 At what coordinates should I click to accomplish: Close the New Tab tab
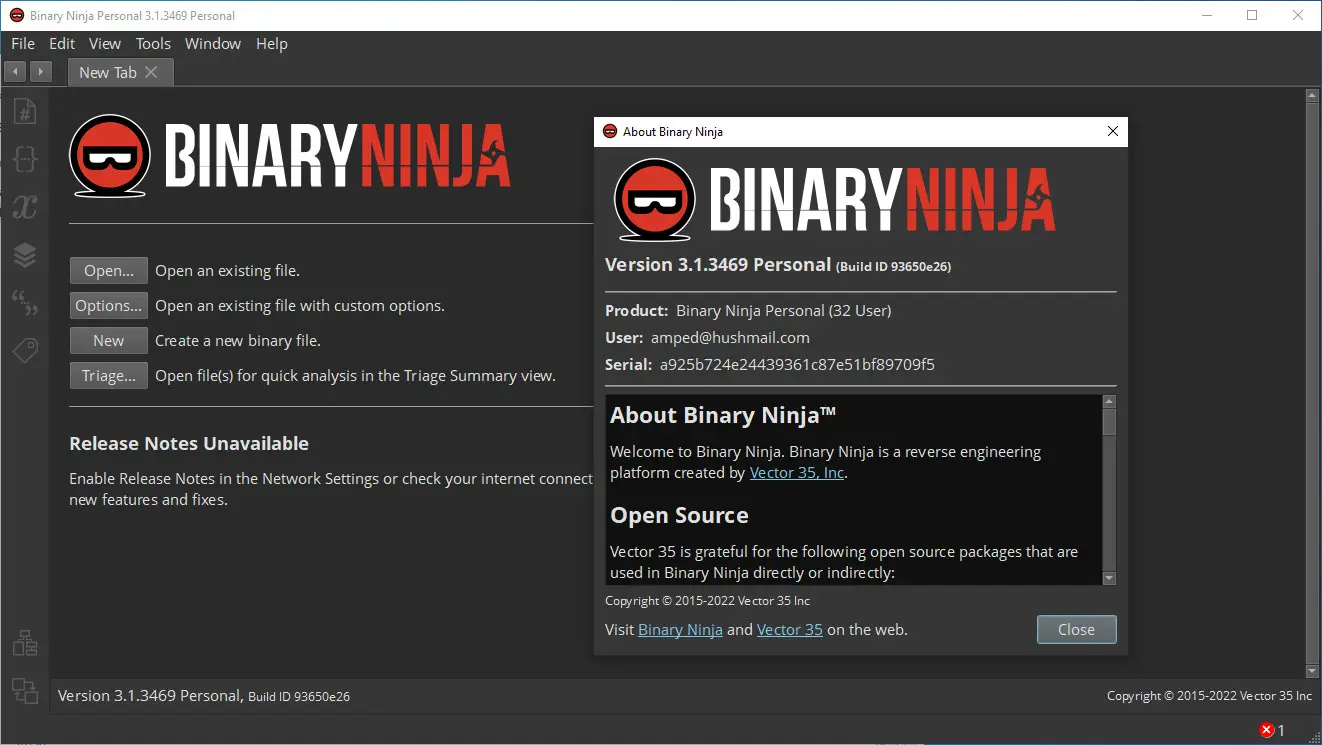coord(151,72)
